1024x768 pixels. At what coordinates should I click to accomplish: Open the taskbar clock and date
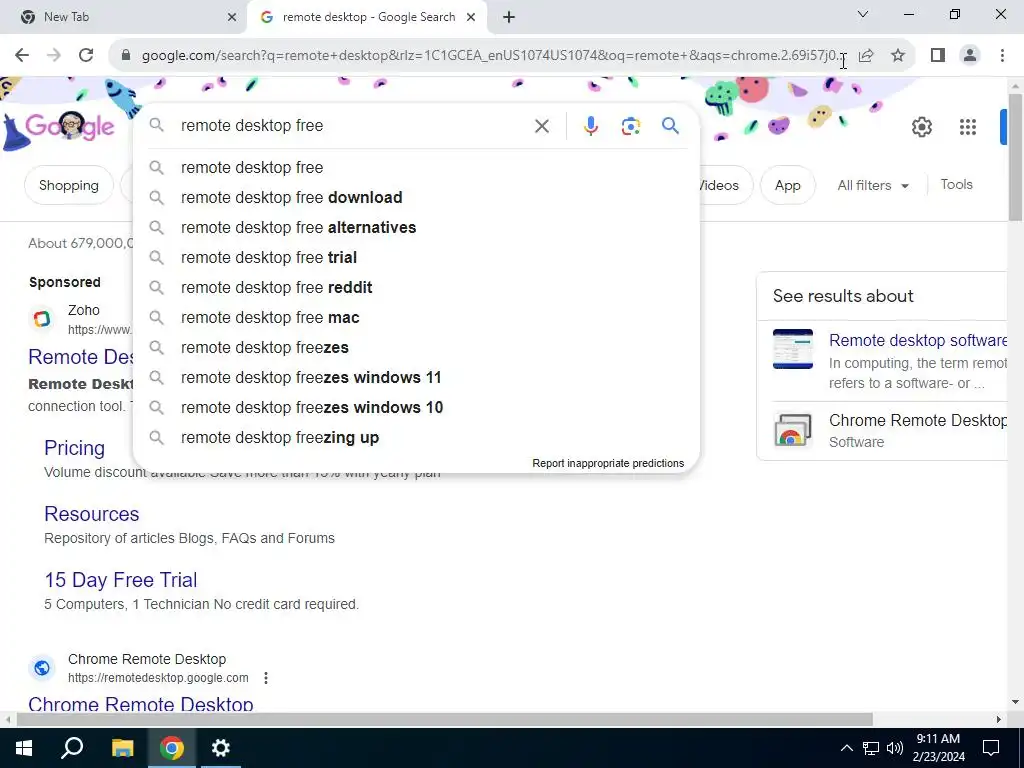(938, 748)
